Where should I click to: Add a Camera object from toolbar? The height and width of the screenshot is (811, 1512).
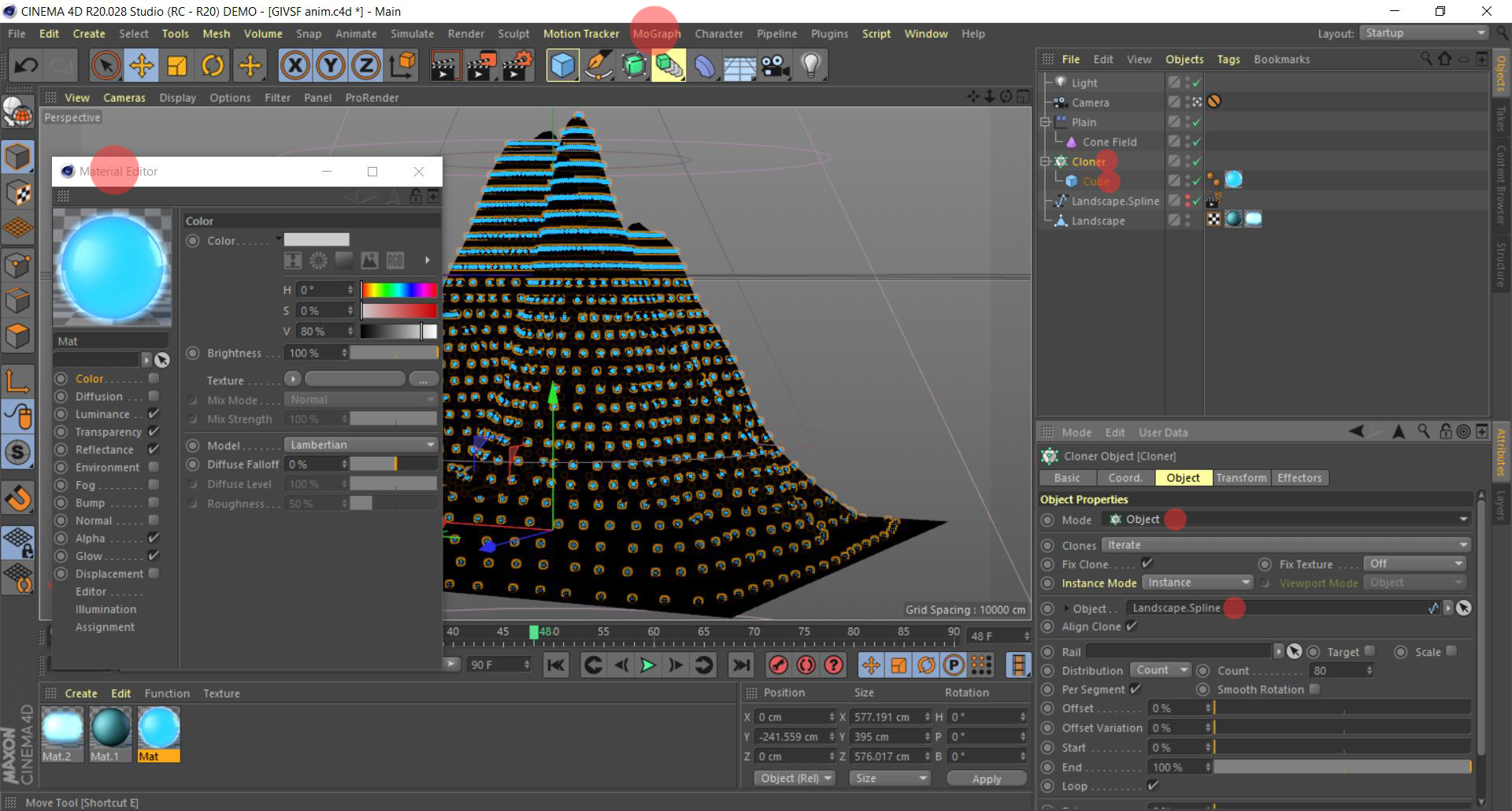tap(776, 65)
